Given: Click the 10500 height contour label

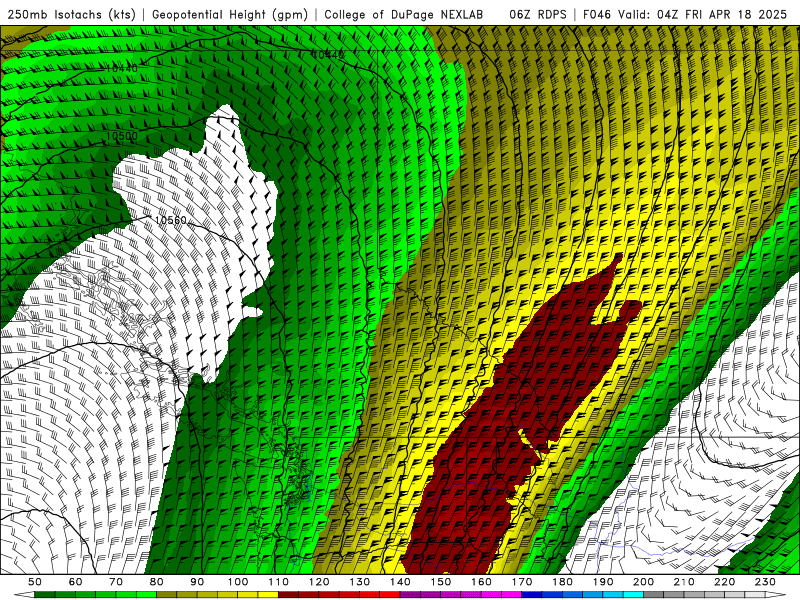Looking at the screenshot, I should click(122, 136).
